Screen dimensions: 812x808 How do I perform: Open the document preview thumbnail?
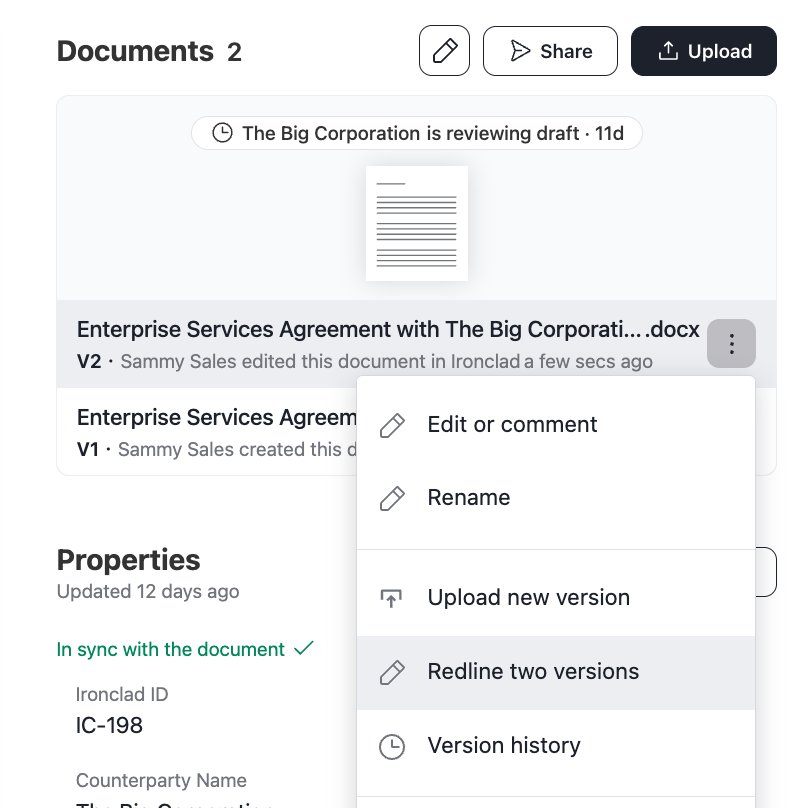pyautogui.click(x=417, y=224)
